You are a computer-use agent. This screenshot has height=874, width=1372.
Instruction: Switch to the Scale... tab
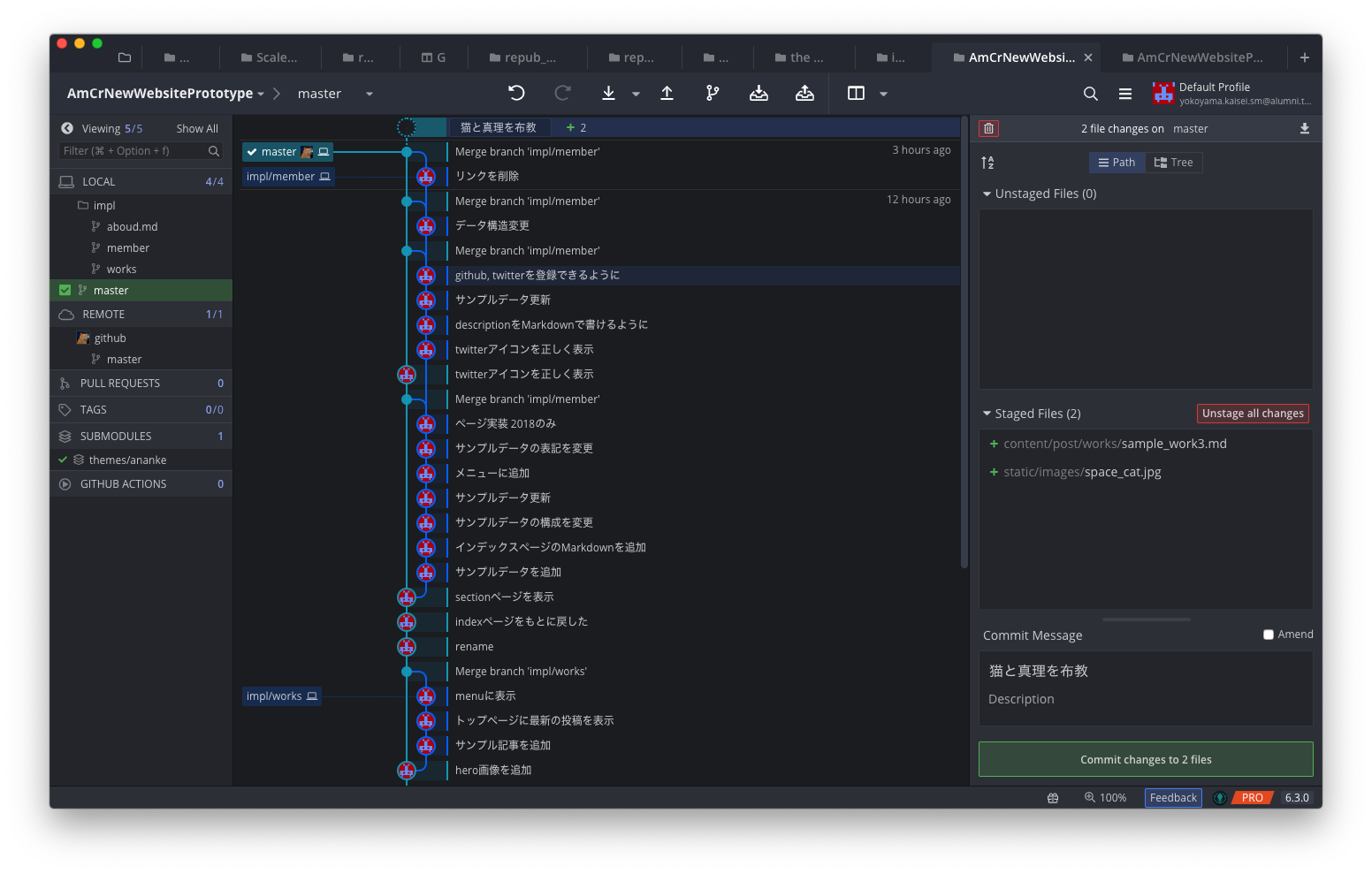[270, 57]
